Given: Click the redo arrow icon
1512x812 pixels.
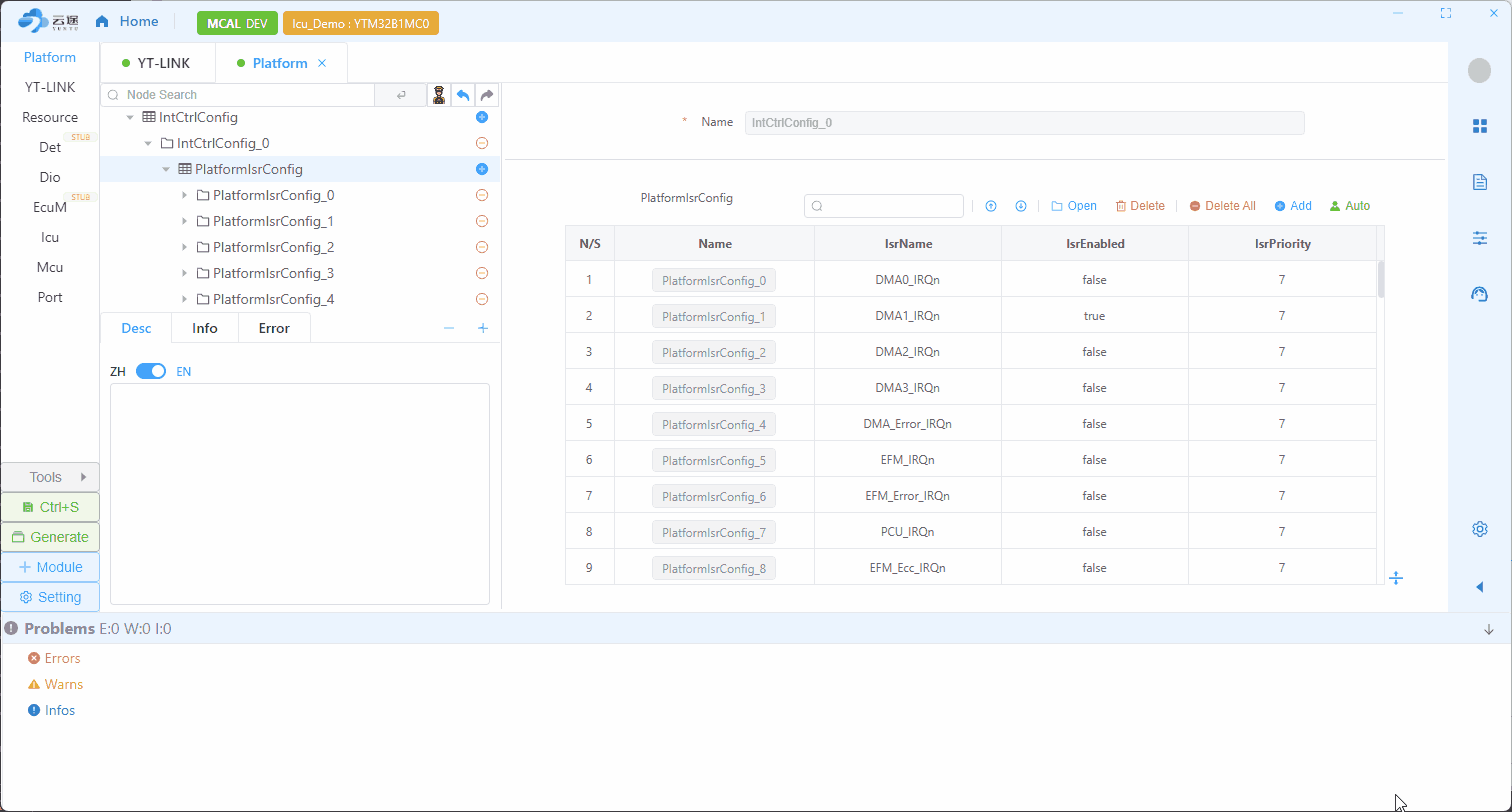Looking at the screenshot, I should point(487,95).
